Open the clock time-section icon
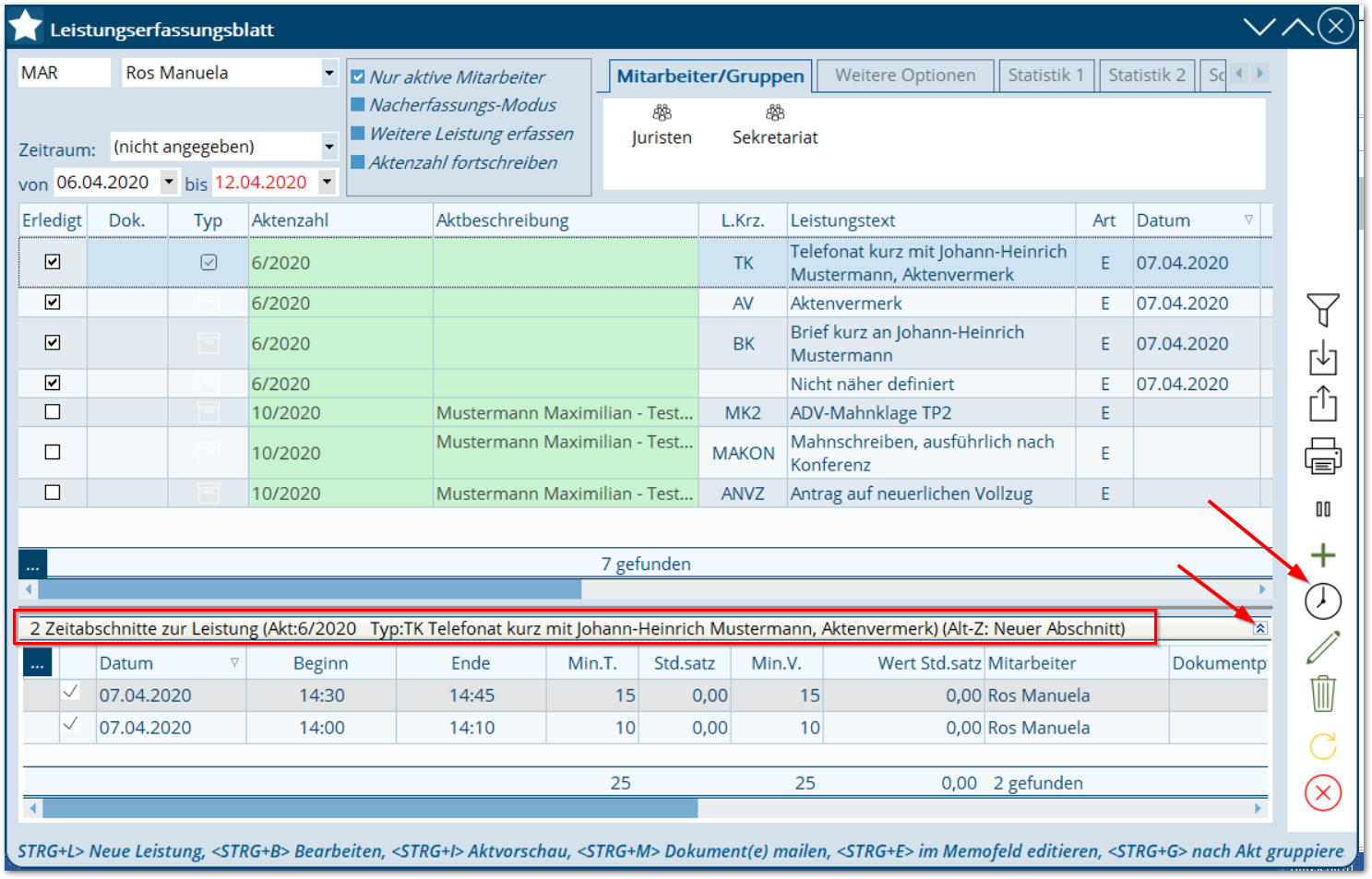 [x=1322, y=600]
